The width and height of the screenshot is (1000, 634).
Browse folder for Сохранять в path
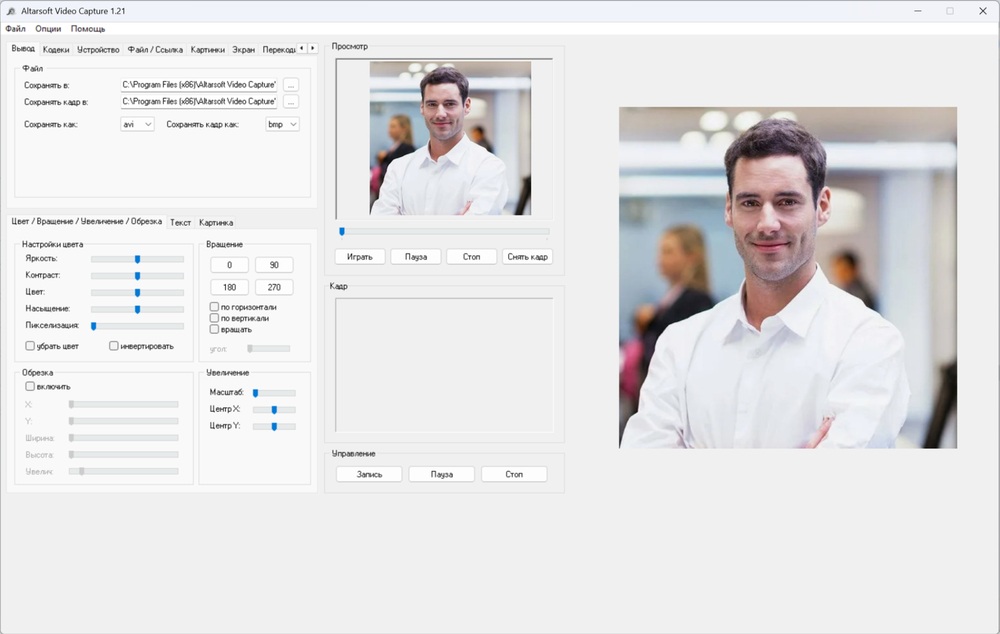291,85
